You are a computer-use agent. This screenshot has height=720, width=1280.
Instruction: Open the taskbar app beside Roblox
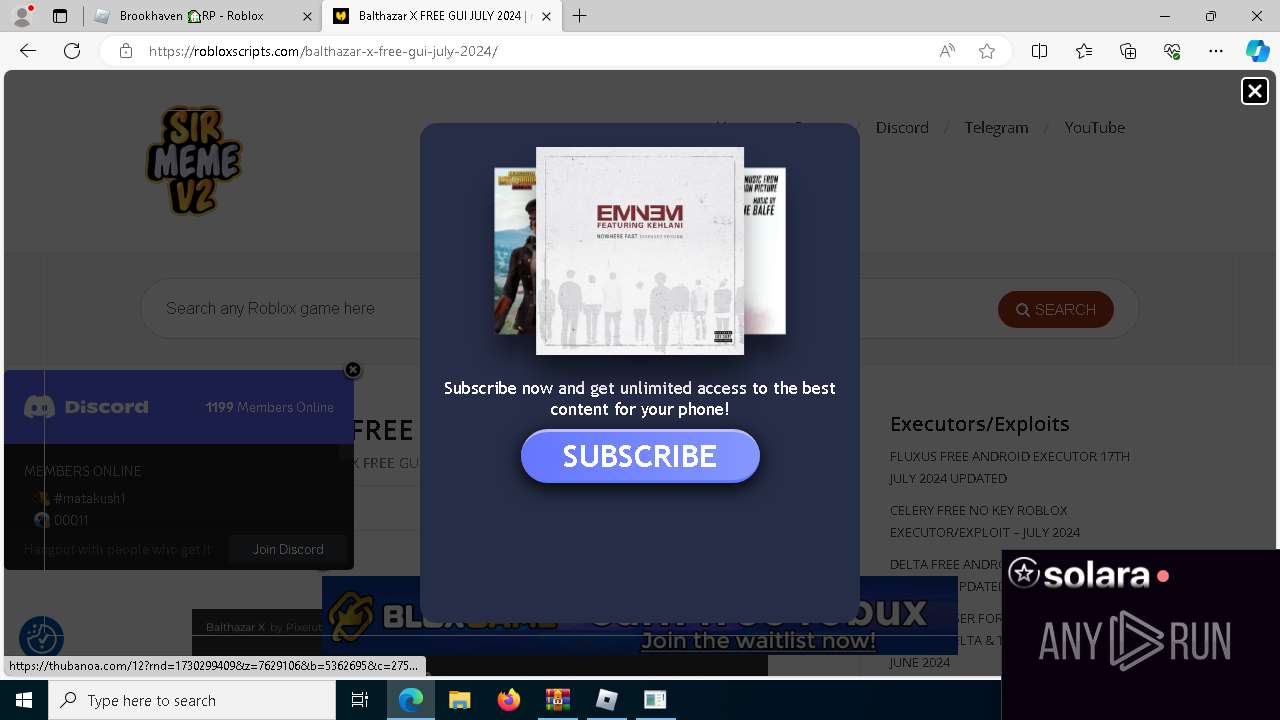click(655, 700)
